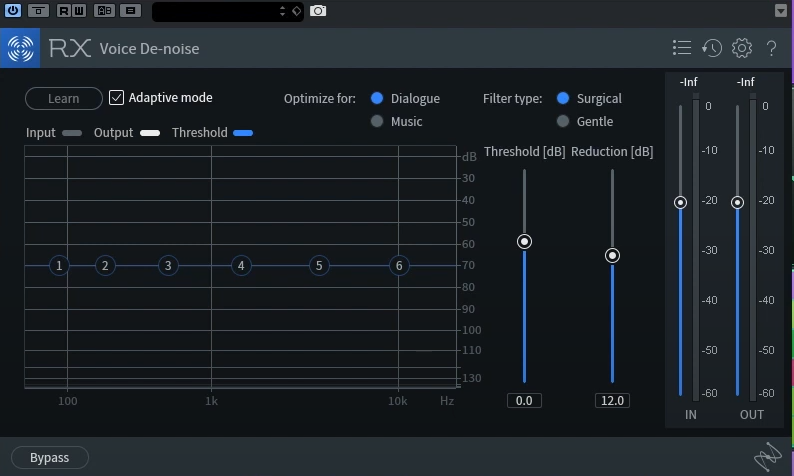The image size is (794, 476).
Task: Click the Voice De-noise title text
Action: coord(149,49)
